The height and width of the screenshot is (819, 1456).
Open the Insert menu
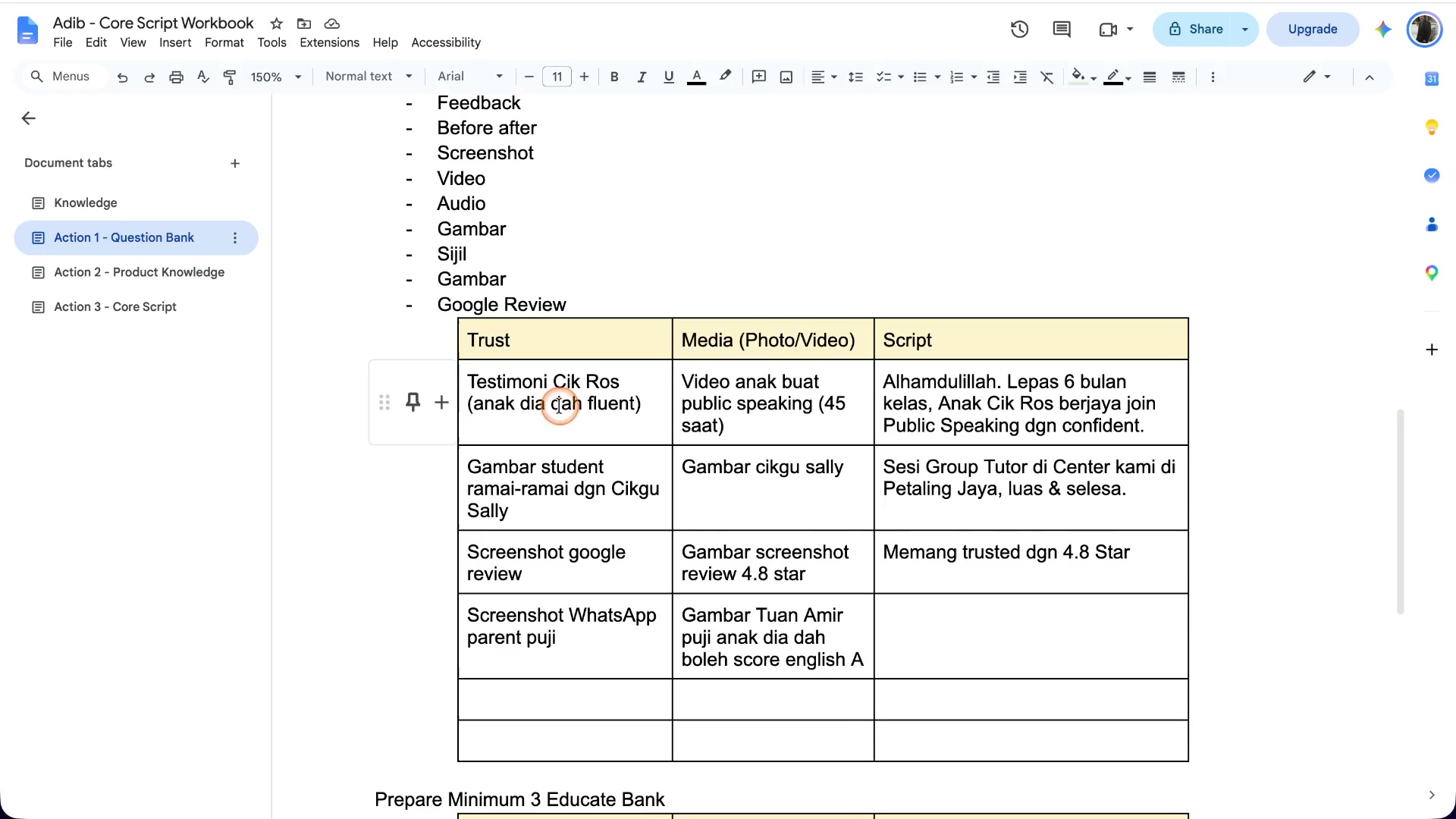tap(175, 43)
